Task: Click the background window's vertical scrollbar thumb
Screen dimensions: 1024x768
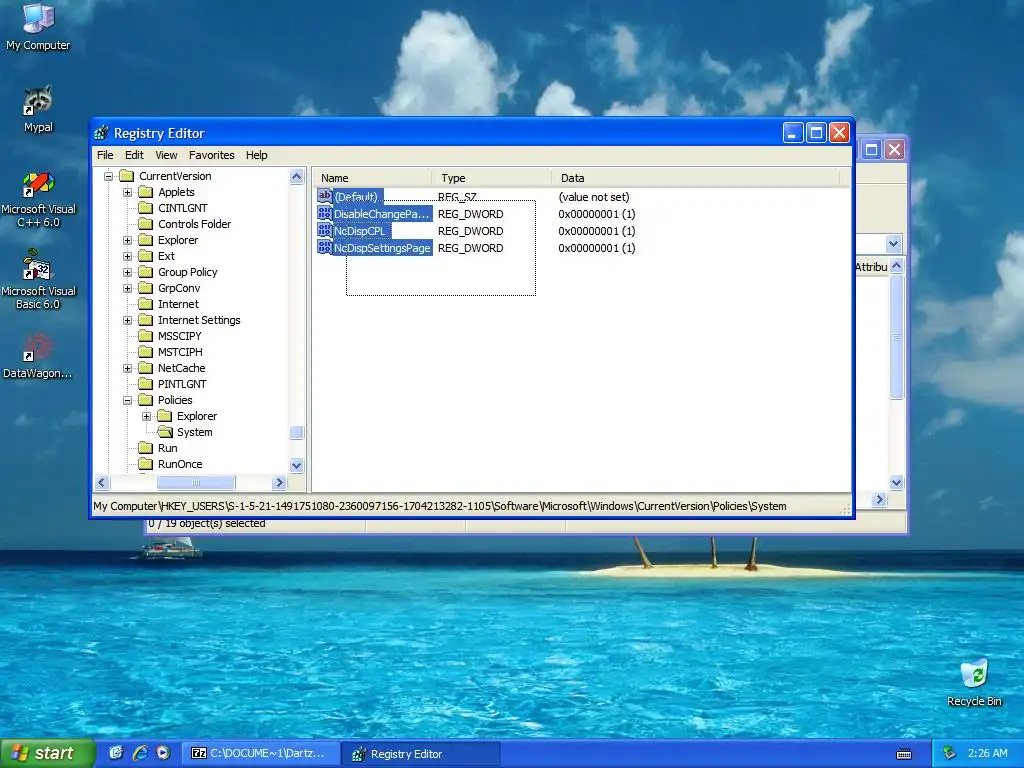Action: [x=897, y=336]
